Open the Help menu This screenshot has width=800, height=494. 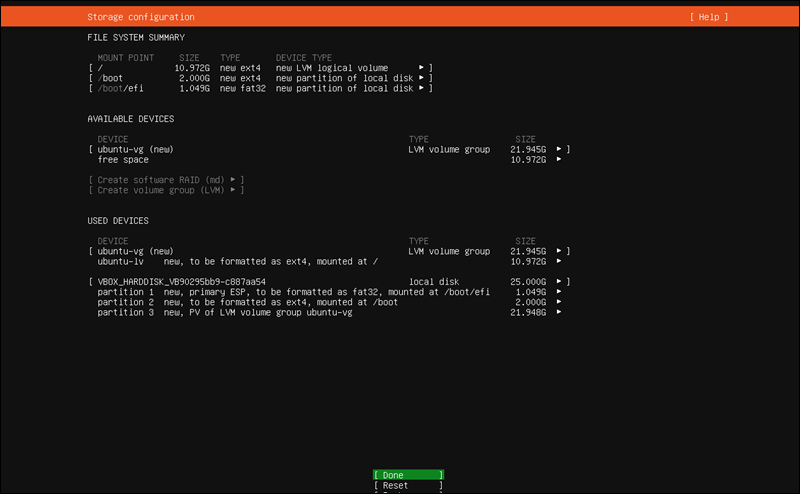(709, 17)
